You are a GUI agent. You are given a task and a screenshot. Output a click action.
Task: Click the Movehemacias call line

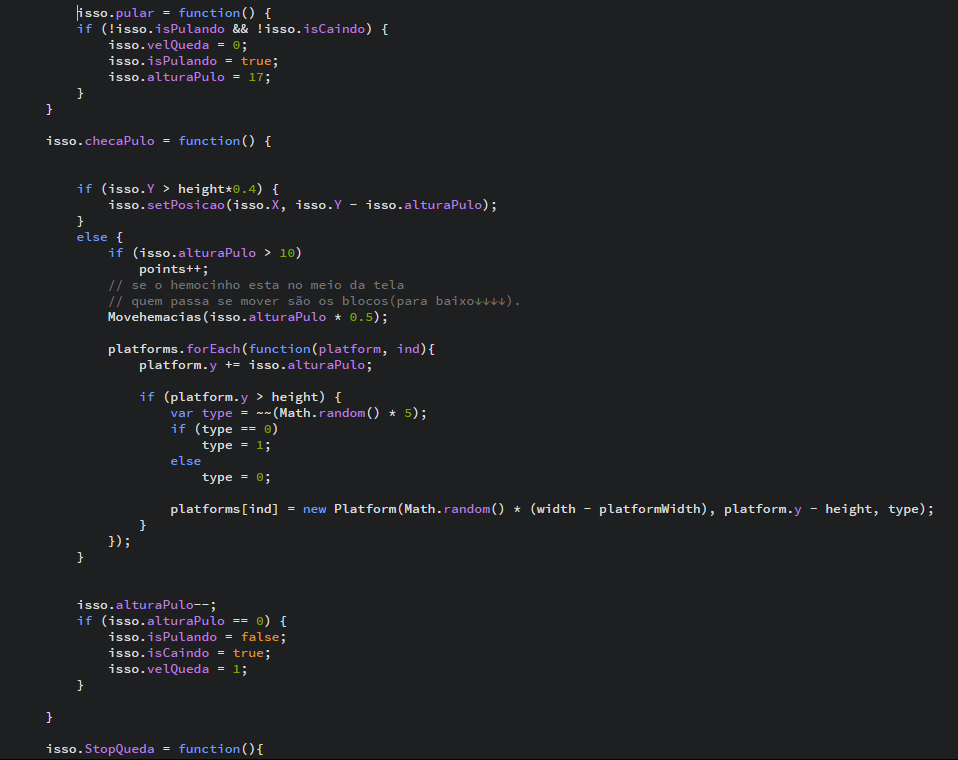pyautogui.click(x=248, y=316)
